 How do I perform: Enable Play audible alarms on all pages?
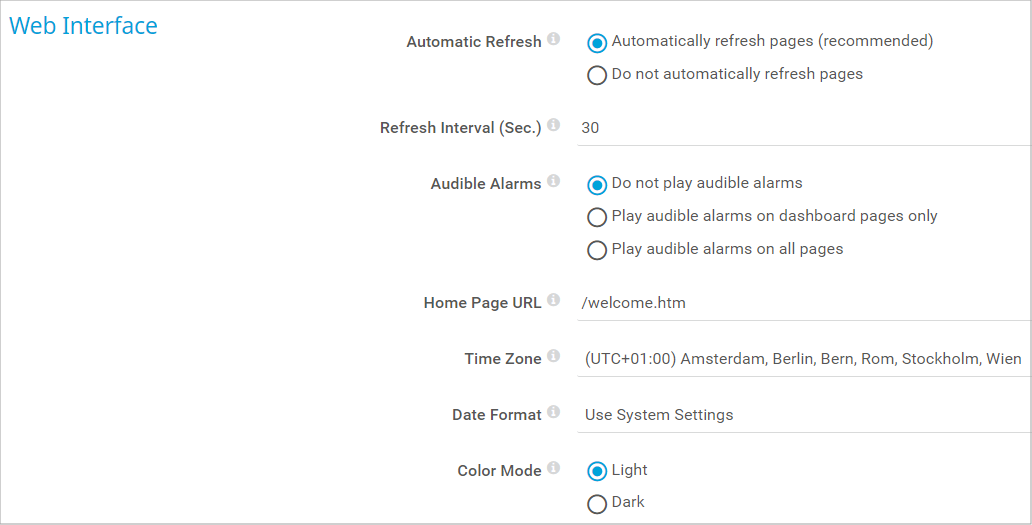(597, 250)
